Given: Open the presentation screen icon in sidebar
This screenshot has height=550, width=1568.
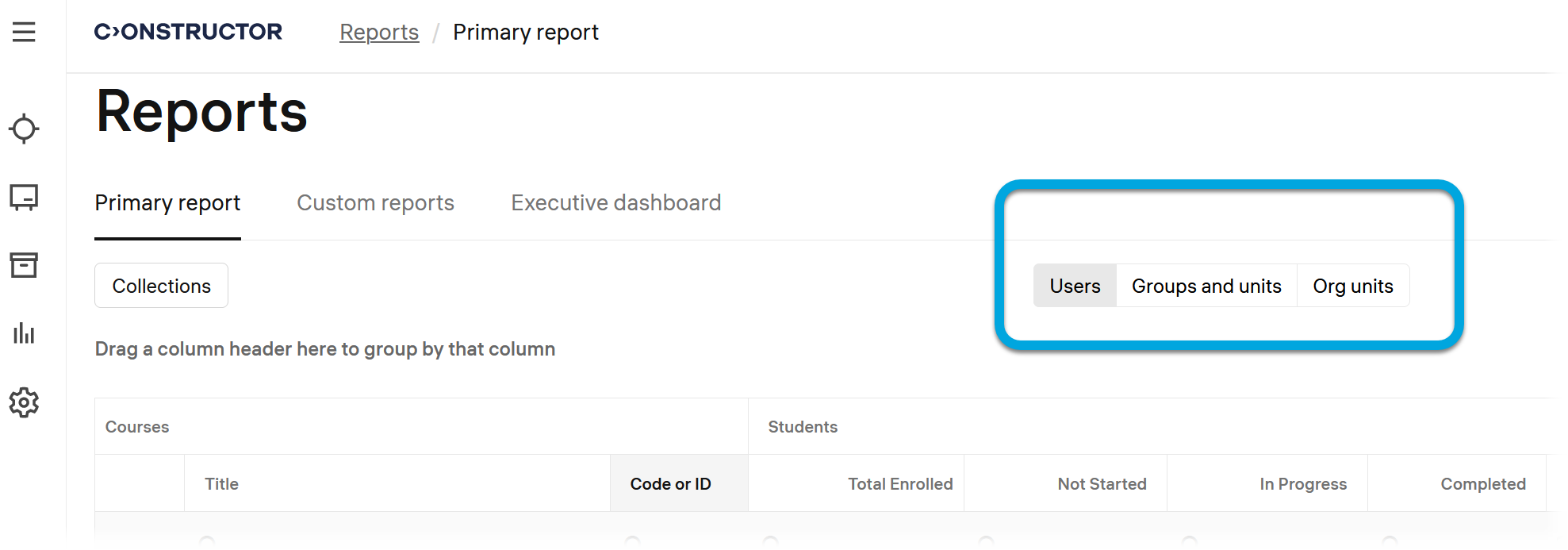Looking at the screenshot, I should pyautogui.click(x=24, y=197).
